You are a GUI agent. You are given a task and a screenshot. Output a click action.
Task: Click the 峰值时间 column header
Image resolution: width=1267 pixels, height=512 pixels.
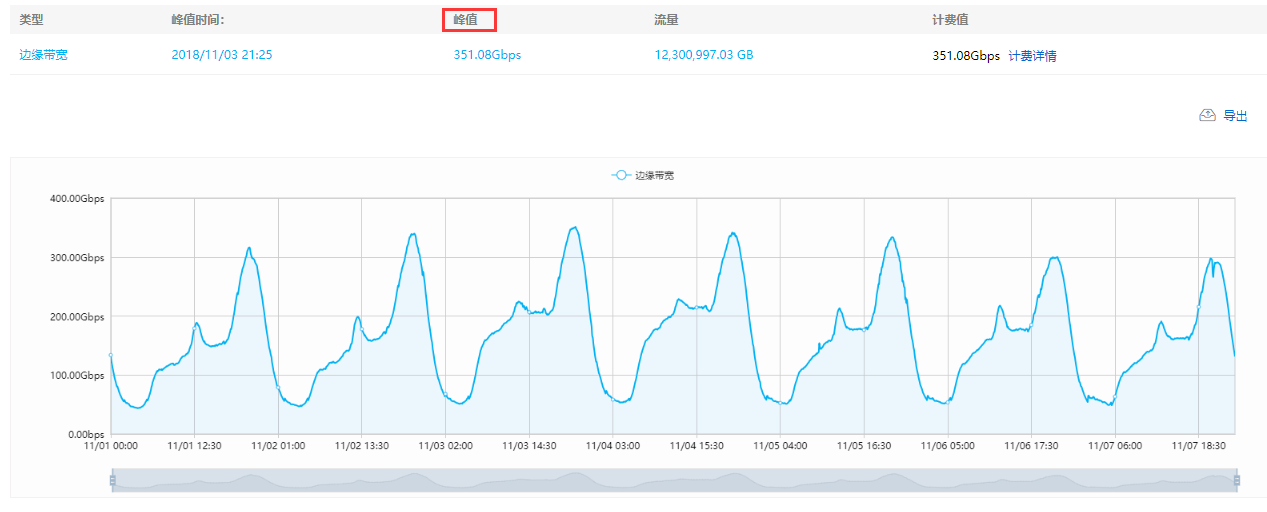[x=196, y=20]
